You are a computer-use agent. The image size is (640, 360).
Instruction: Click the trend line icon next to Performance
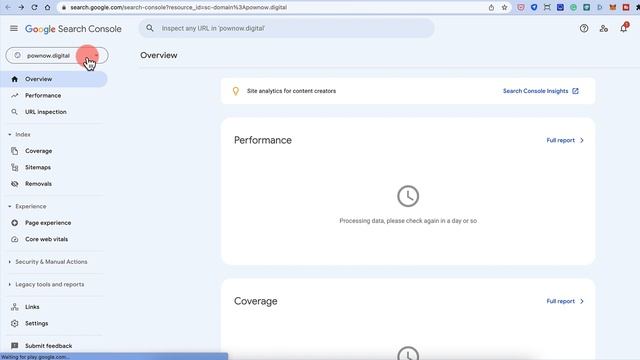(x=15, y=95)
